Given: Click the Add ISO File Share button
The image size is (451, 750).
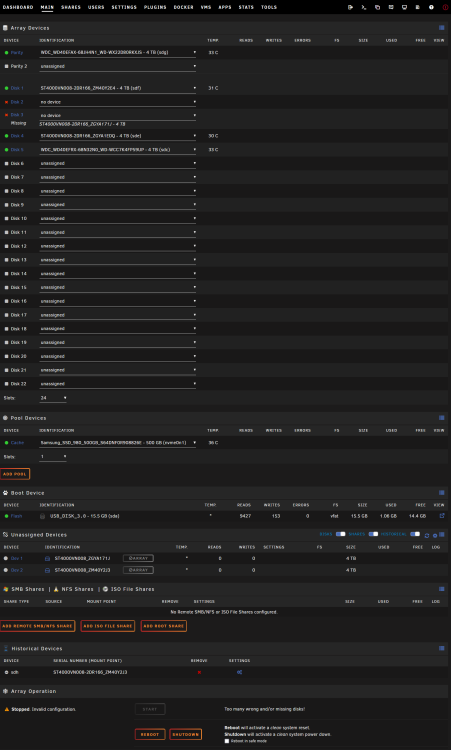Looking at the screenshot, I should click(x=108, y=626).
